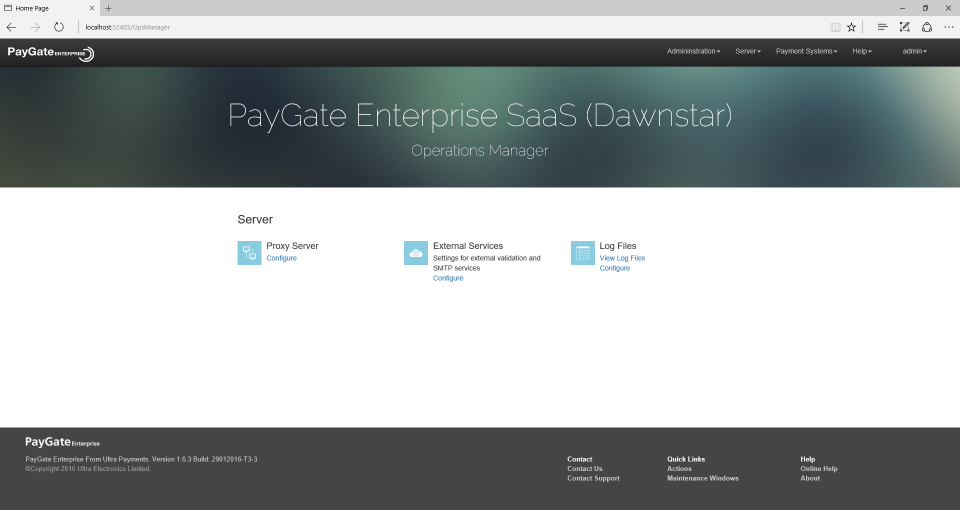Click the External Services heading

tap(468, 246)
